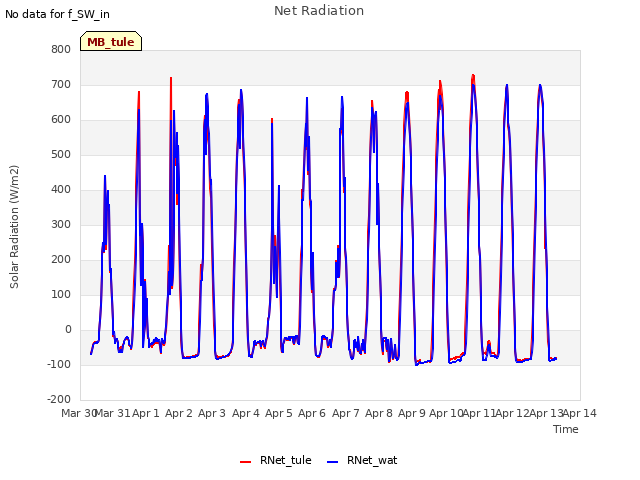The width and height of the screenshot is (640, 480).
Task: Click the blue RNet_wat legend swatch
Action: pos(333,461)
